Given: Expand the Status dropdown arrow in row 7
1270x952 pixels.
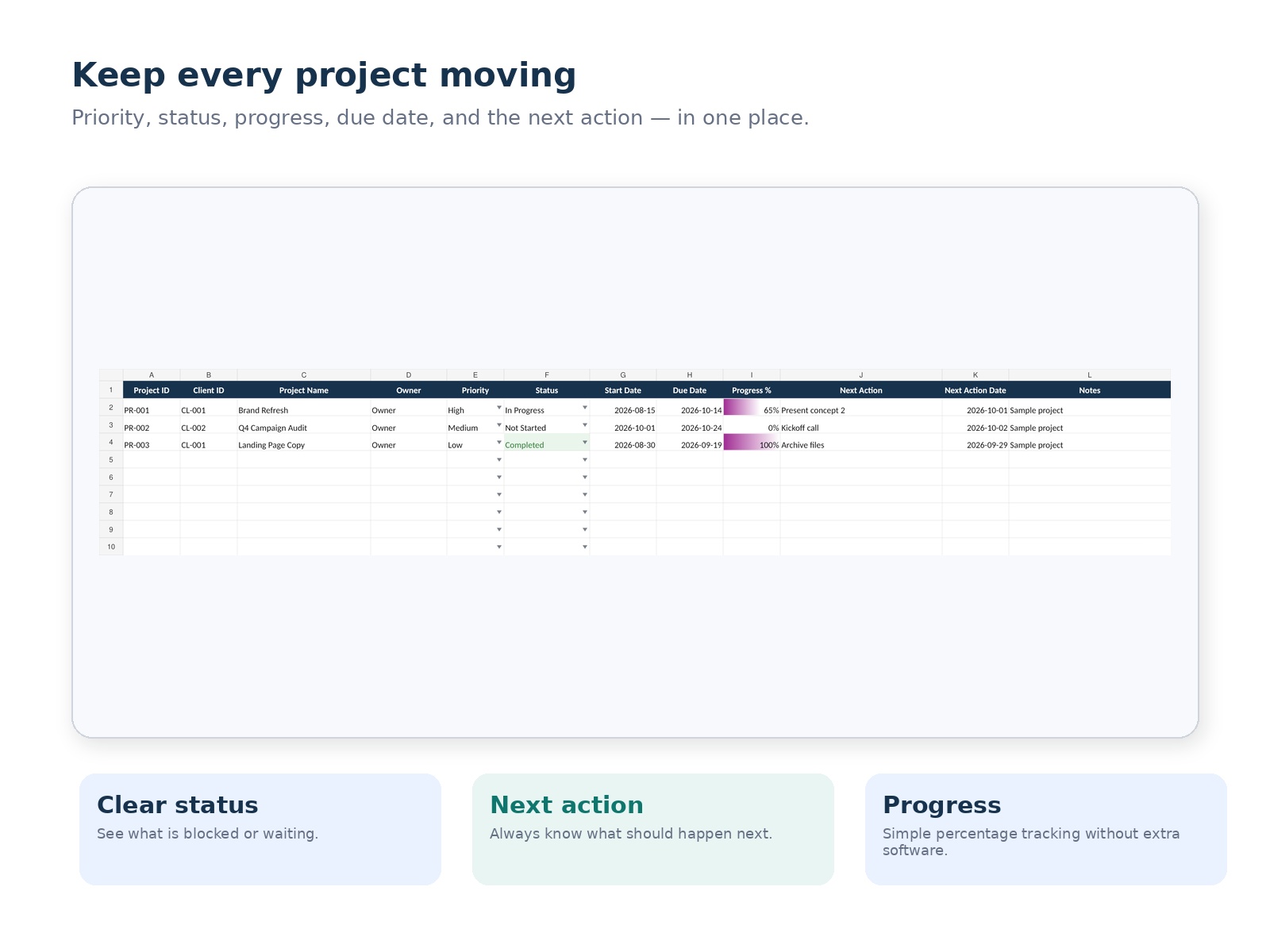Looking at the screenshot, I should [x=585, y=495].
